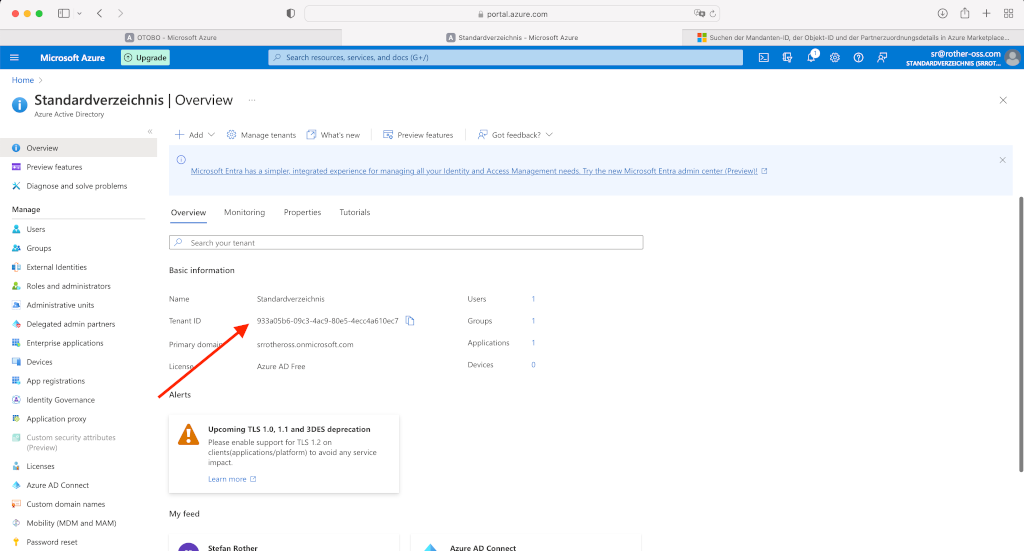This screenshot has height=551, width=1024.
Task: Copy the Tenant ID to clipboard
Action: [410, 321]
